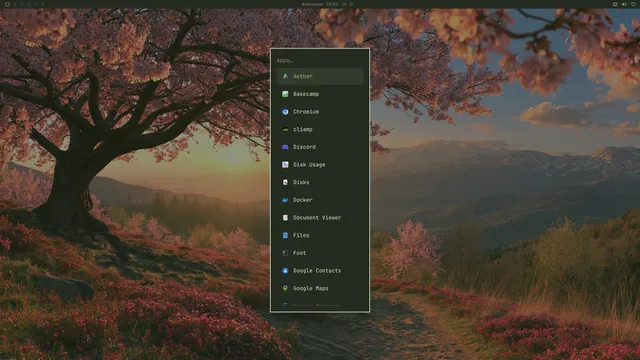Start Chromium using its blue icon
This screenshot has width=640, height=360.
tap(285, 111)
